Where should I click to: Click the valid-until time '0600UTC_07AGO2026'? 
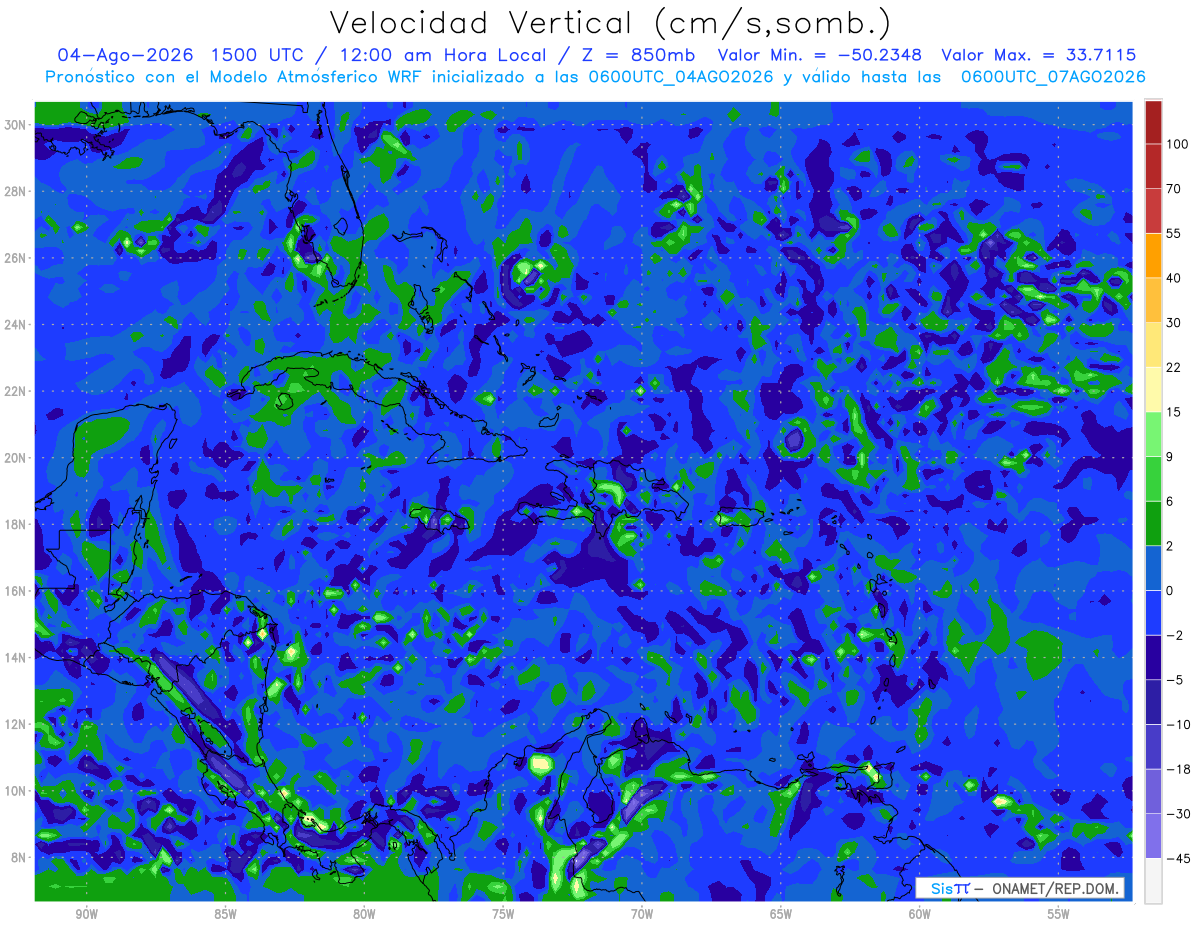click(1053, 77)
